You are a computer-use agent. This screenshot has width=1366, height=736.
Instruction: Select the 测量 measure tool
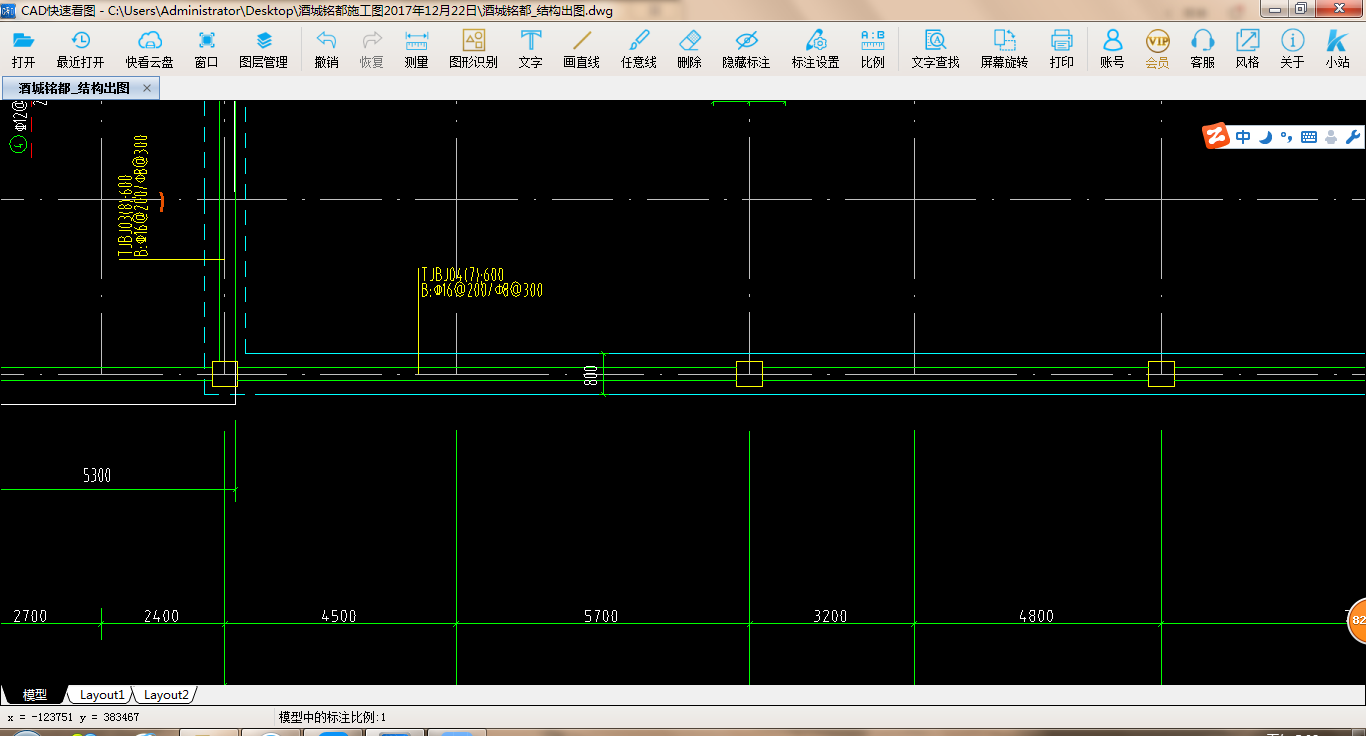coord(416,48)
